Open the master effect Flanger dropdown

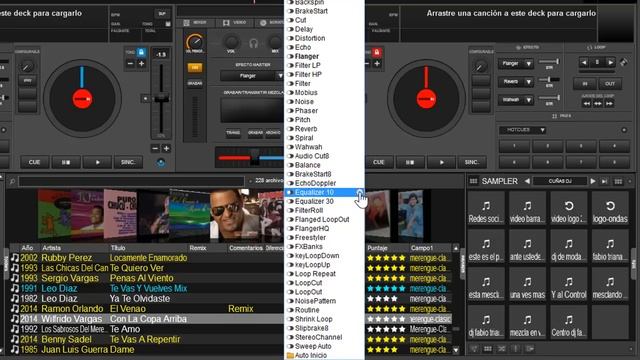(x=252, y=76)
